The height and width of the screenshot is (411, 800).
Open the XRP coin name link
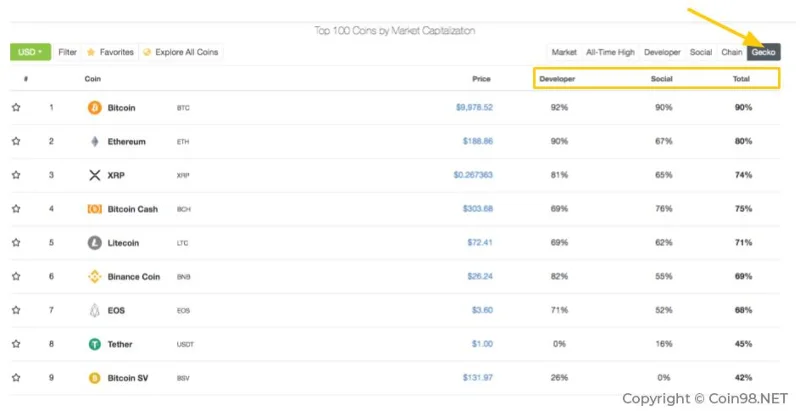pyautogui.click(x=116, y=175)
